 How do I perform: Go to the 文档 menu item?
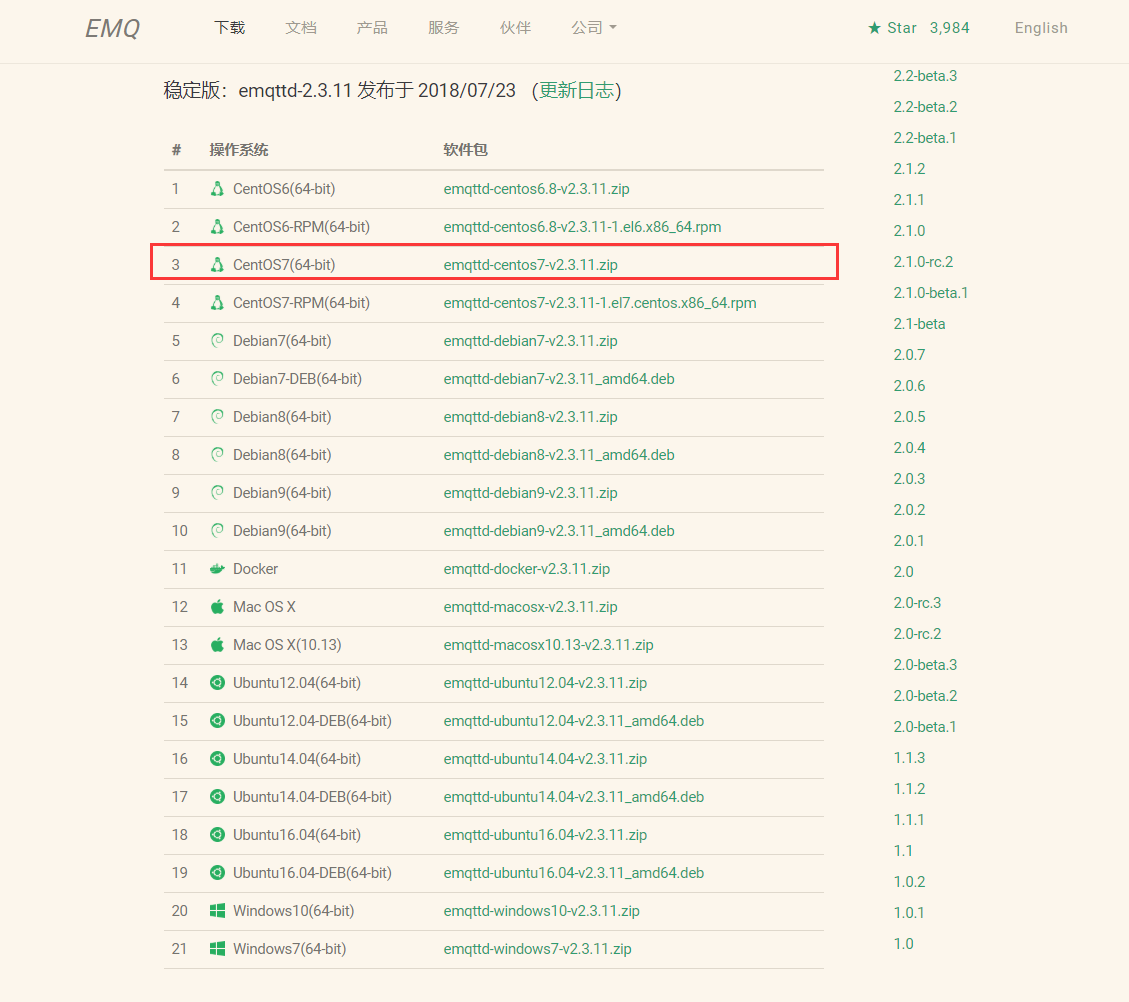pos(301,28)
